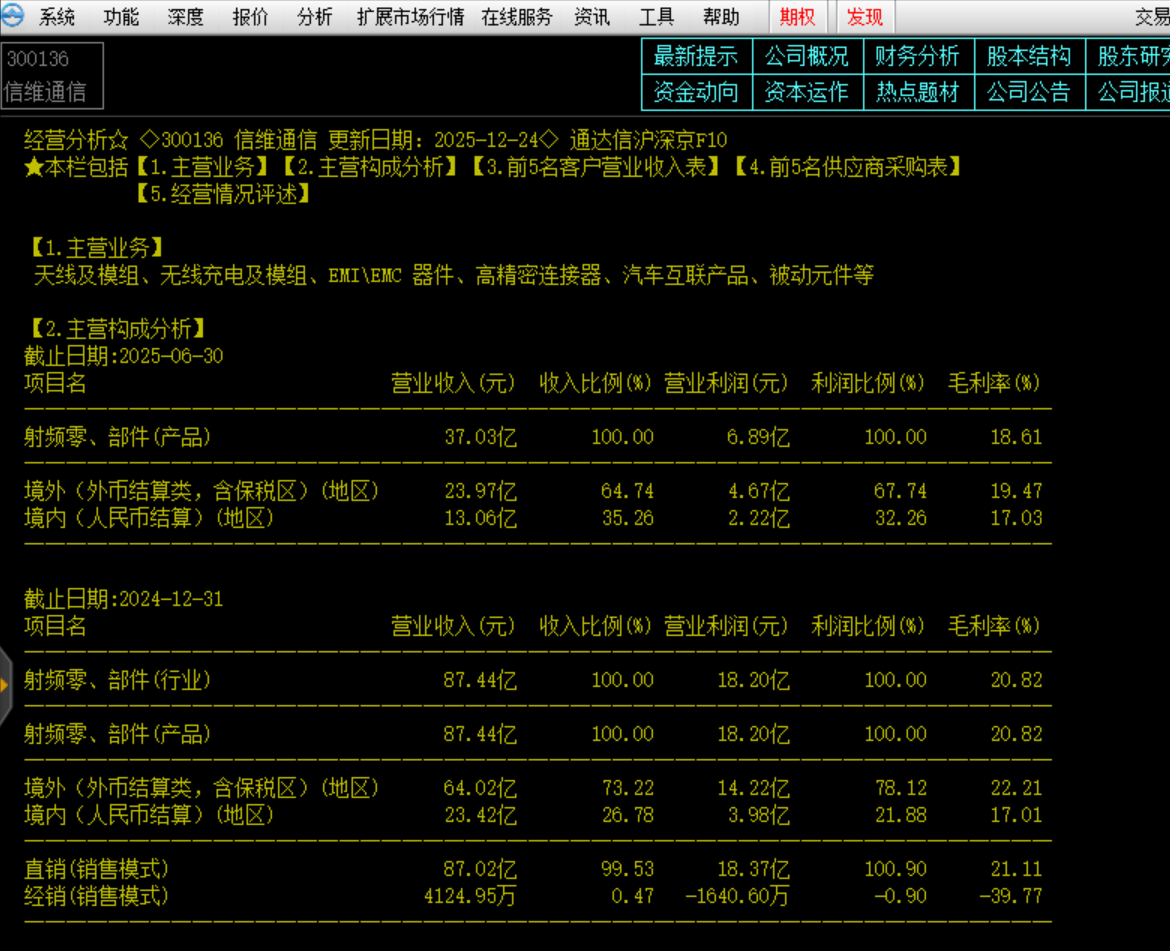Switch to the 资金动向 tab

(x=696, y=92)
